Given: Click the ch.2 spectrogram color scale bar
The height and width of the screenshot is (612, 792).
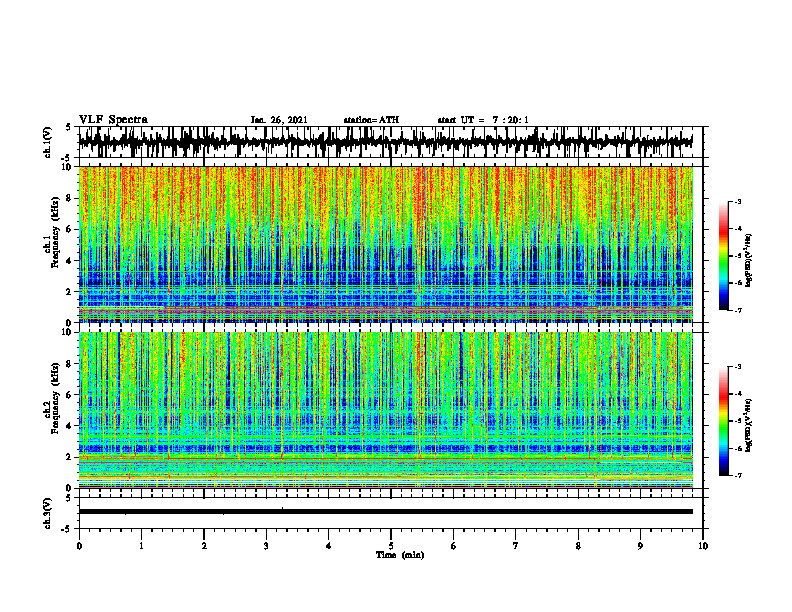Looking at the screenshot, I should 723,421.
